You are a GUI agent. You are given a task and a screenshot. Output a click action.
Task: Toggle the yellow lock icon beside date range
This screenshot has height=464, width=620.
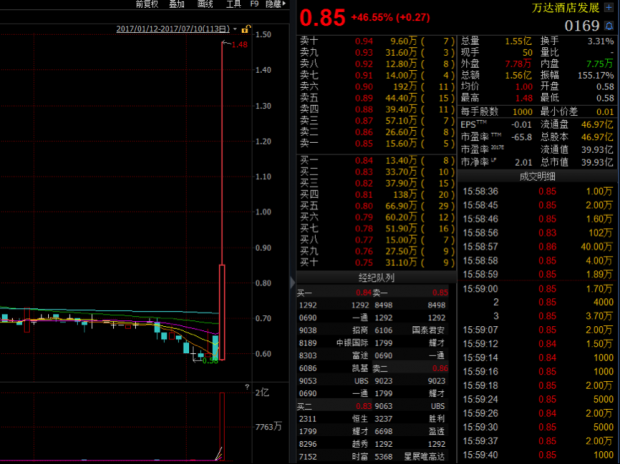pos(246,29)
